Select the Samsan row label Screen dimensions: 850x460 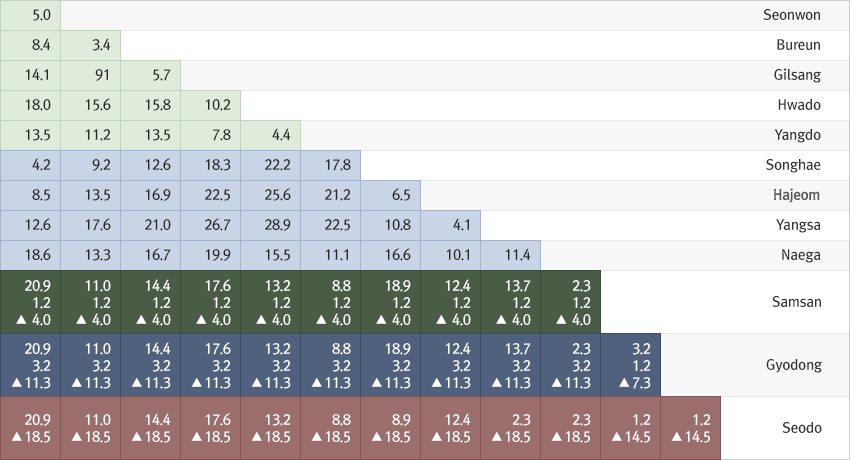click(796, 302)
